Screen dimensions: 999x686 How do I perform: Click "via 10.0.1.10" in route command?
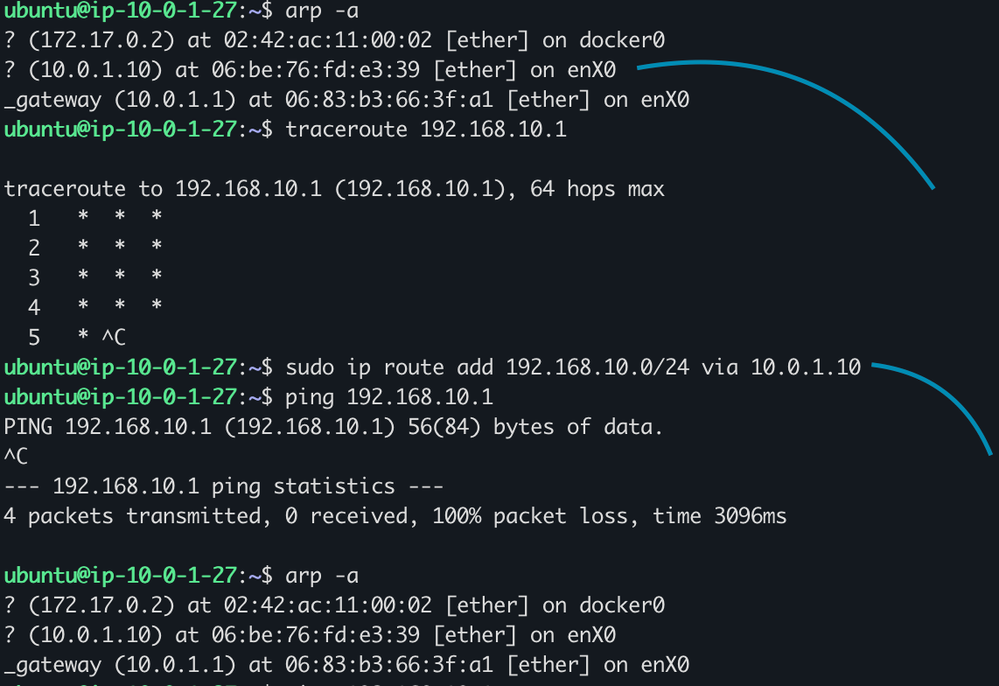pyautogui.click(x=781, y=367)
